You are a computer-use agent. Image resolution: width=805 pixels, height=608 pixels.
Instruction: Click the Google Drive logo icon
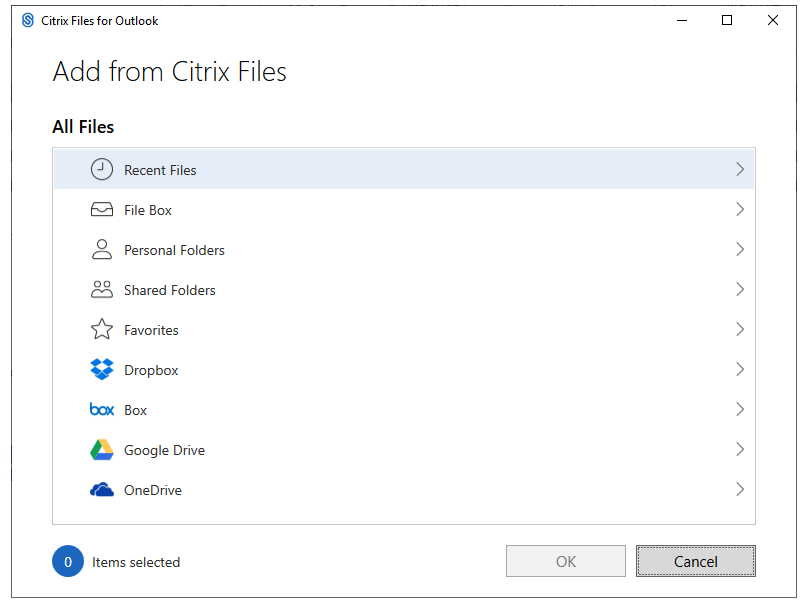click(102, 450)
